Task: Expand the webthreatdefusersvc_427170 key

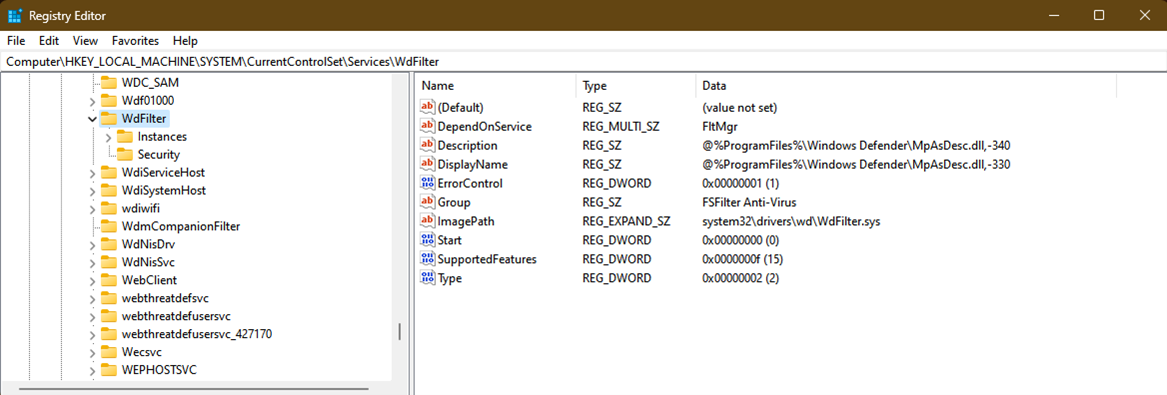Action: coord(92,335)
